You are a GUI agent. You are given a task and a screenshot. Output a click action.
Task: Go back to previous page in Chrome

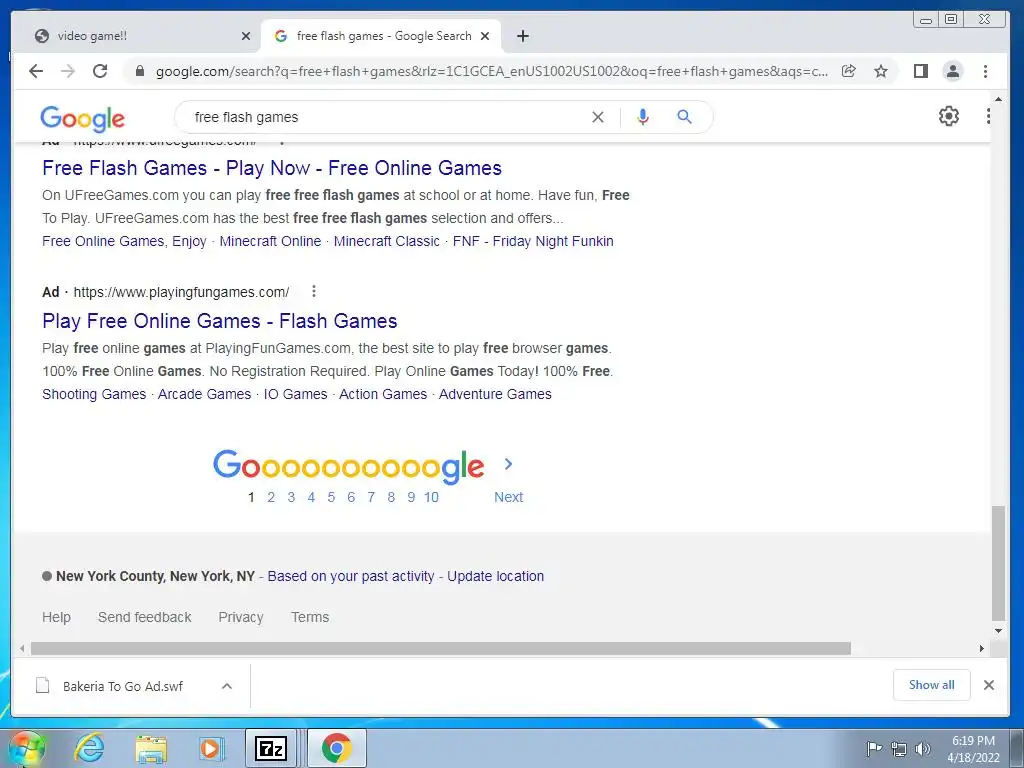pyautogui.click(x=36, y=71)
